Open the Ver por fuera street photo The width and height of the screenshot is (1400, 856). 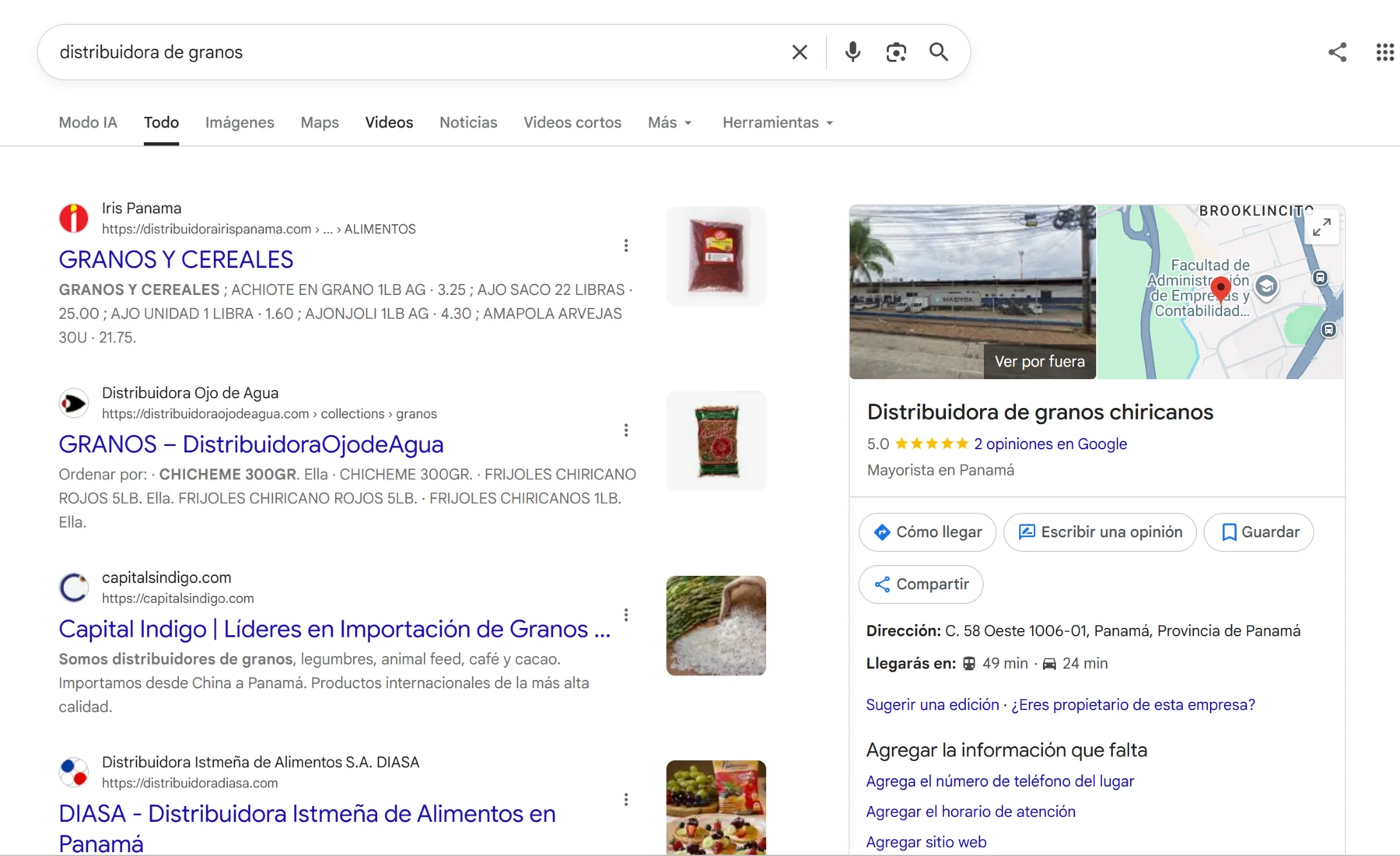pyautogui.click(x=972, y=292)
